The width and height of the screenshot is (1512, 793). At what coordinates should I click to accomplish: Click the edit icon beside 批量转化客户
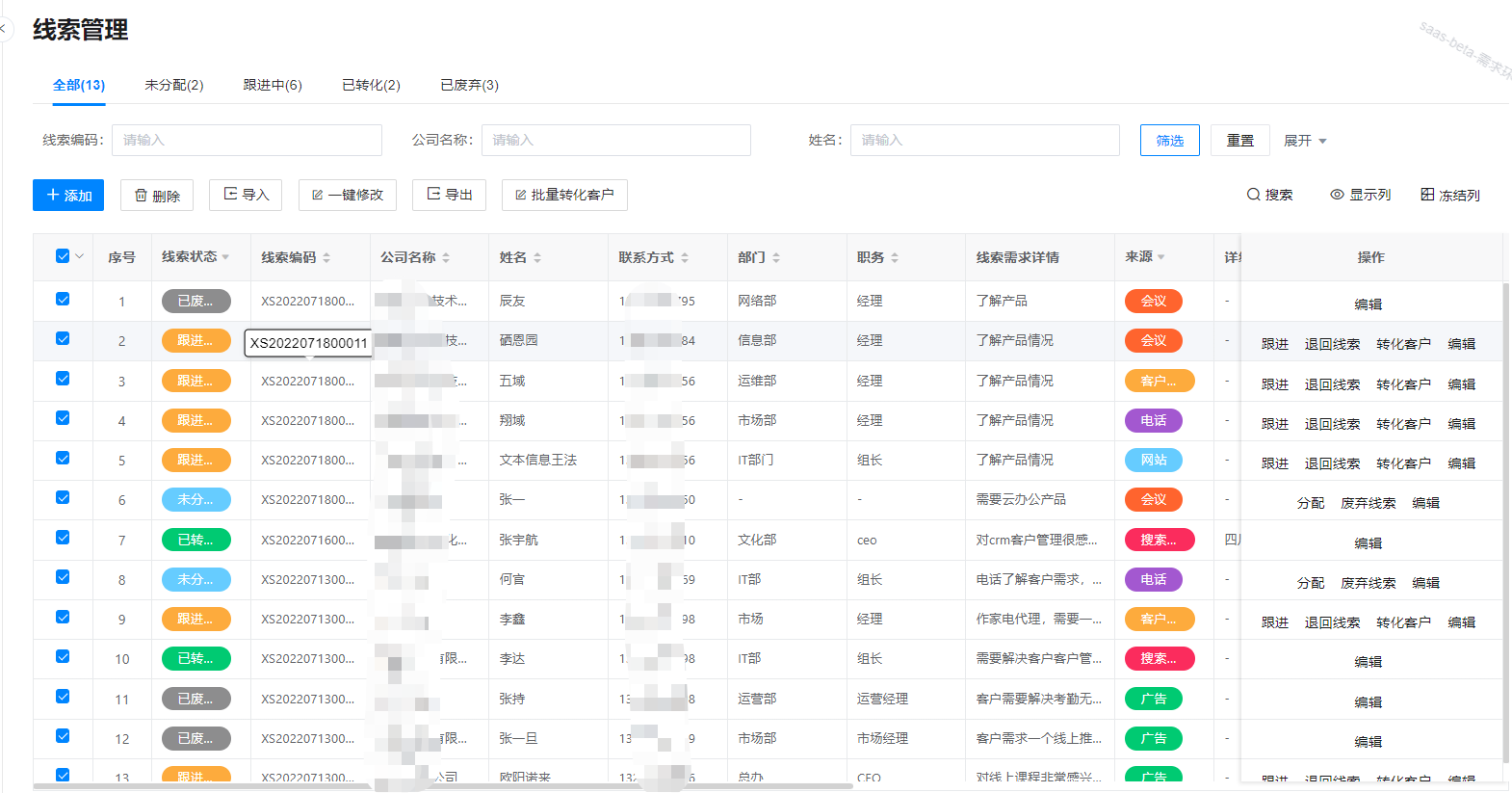coord(520,195)
